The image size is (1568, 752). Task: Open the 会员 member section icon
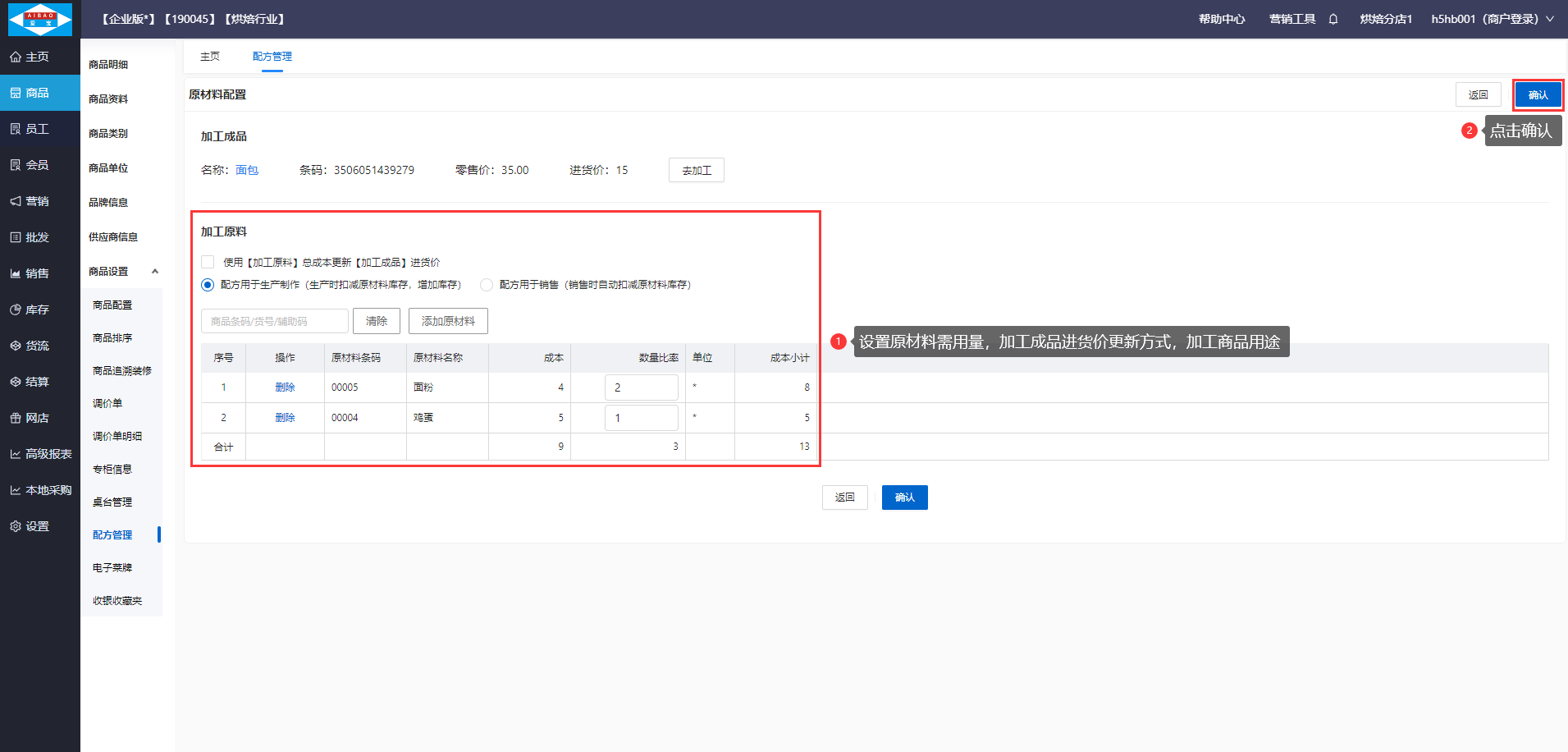coord(16,165)
